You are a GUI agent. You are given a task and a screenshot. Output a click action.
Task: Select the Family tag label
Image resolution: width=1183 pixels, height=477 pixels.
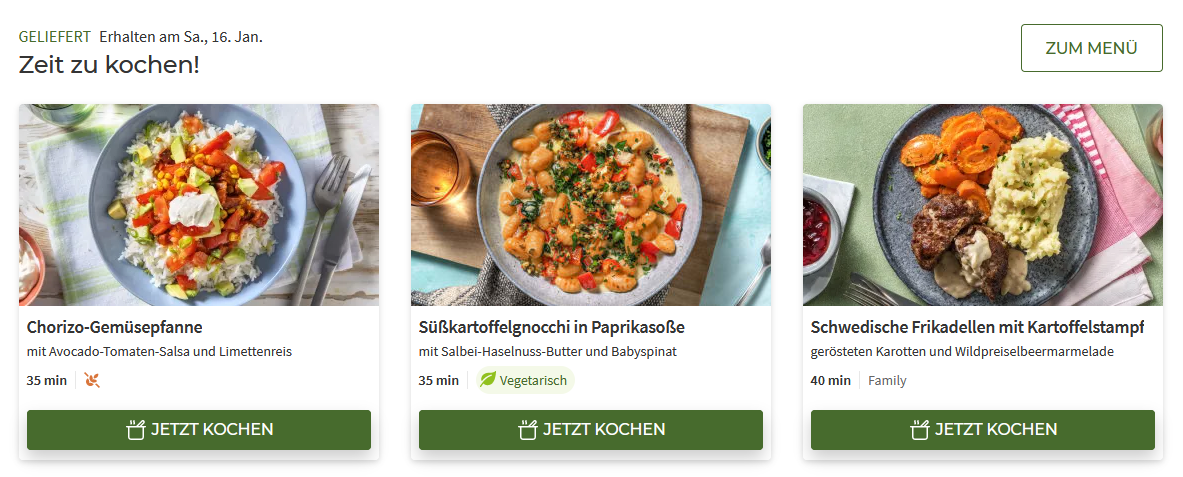pos(887,380)
